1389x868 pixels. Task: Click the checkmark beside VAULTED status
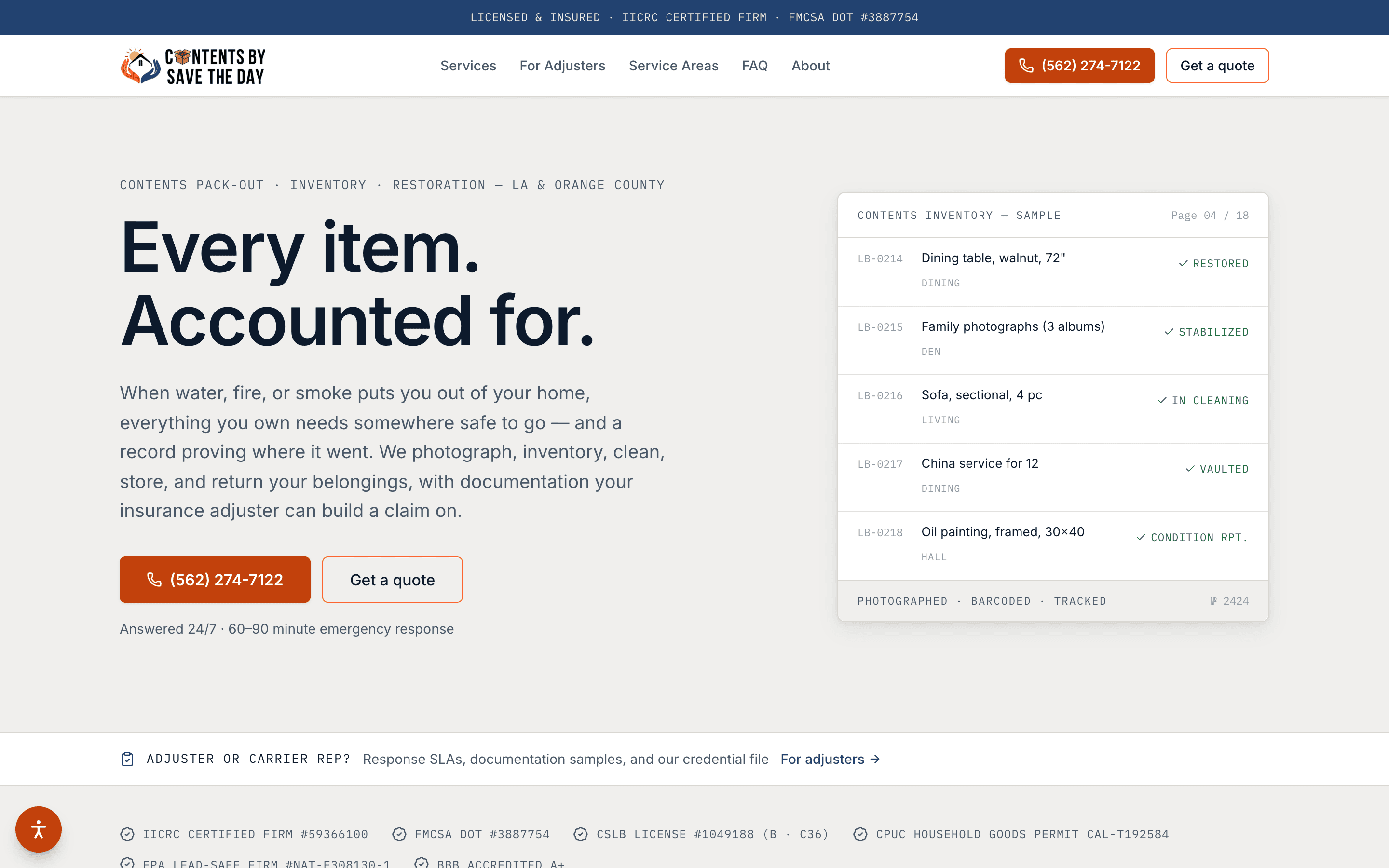[1190, 468]
